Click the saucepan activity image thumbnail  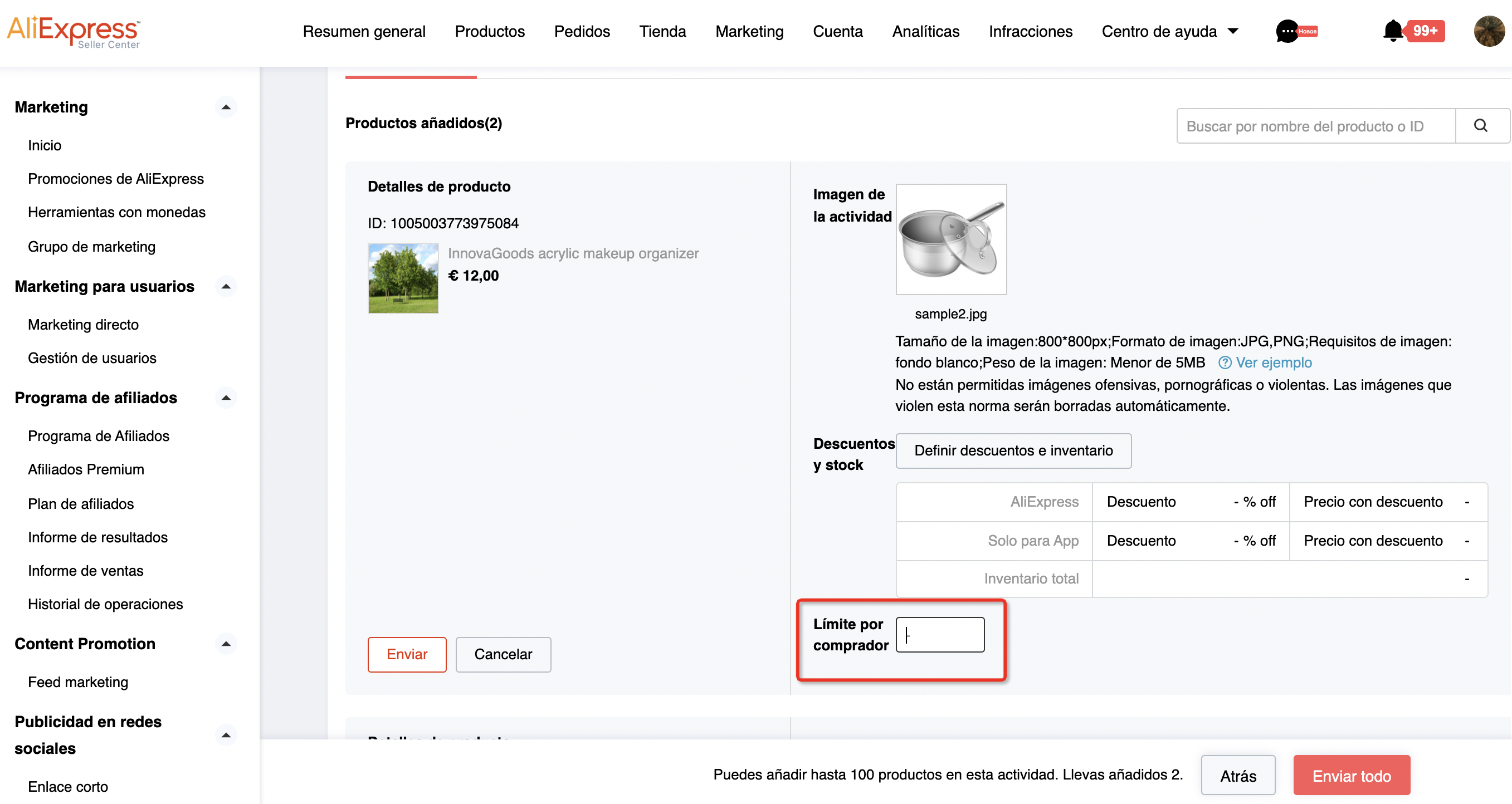tap(951, 239)
